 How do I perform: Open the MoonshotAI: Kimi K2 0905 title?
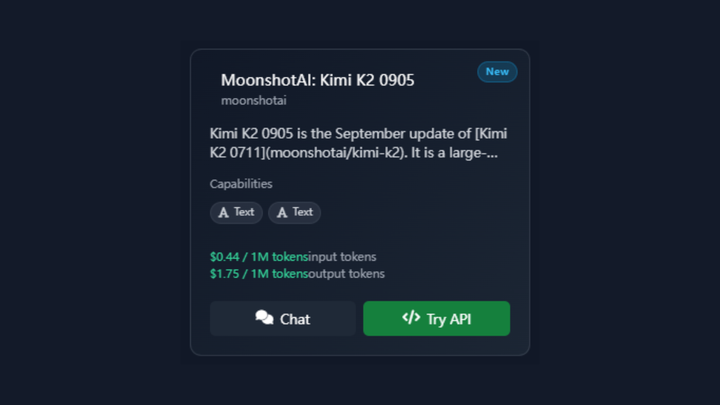click(x=317, y=80)
